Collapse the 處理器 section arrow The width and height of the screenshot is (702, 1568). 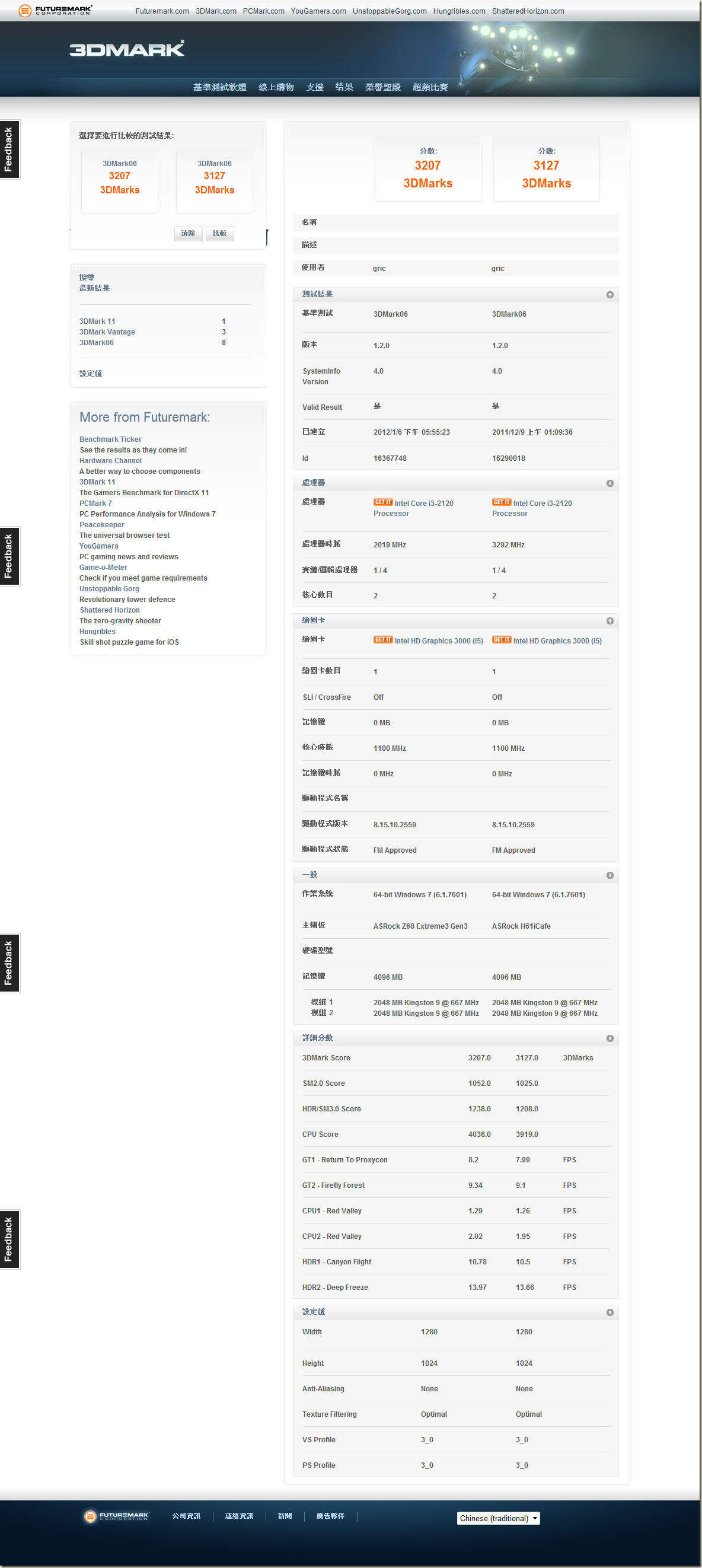[610, 483]
